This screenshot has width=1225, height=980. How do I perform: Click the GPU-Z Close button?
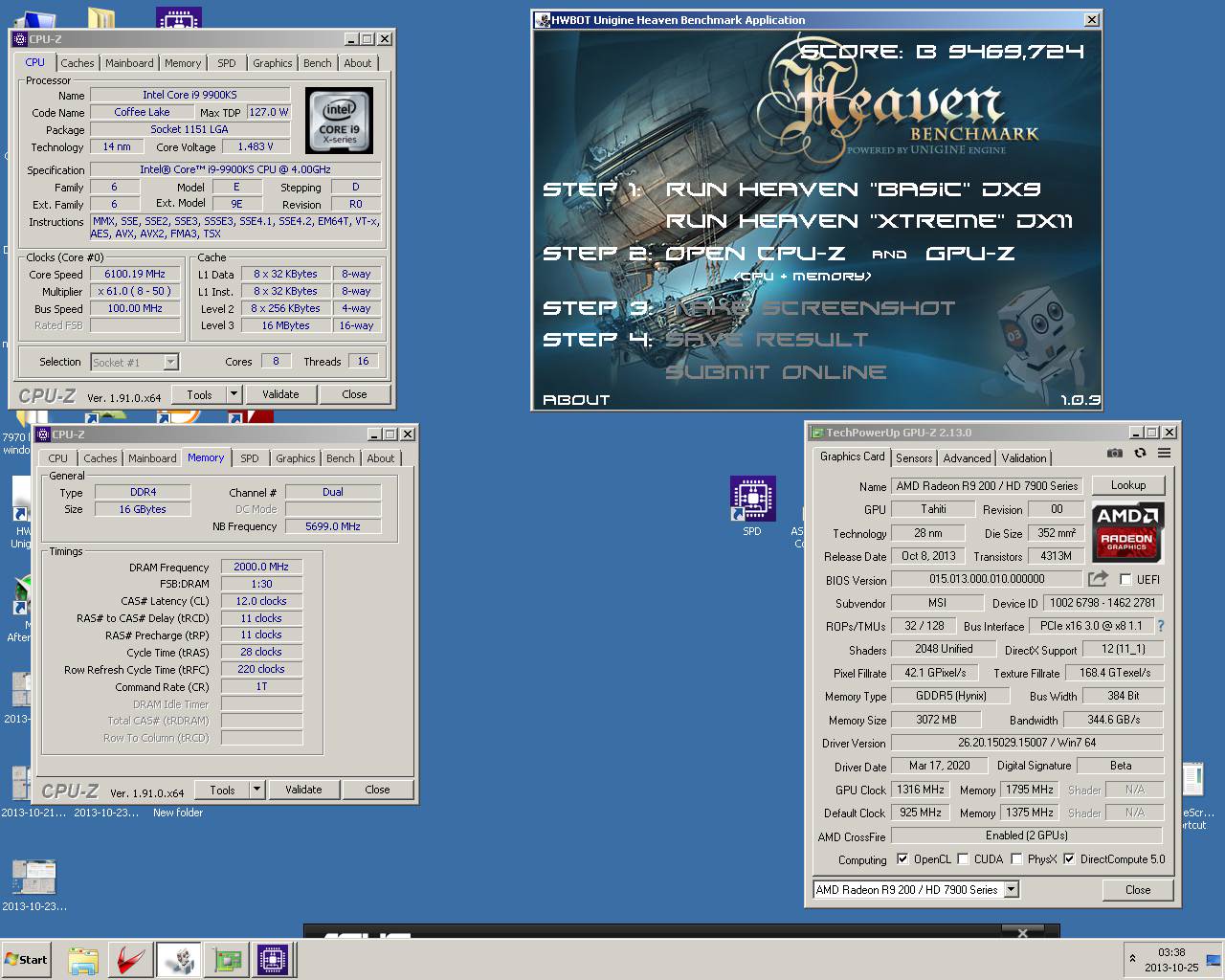[x=1138, y=890]
